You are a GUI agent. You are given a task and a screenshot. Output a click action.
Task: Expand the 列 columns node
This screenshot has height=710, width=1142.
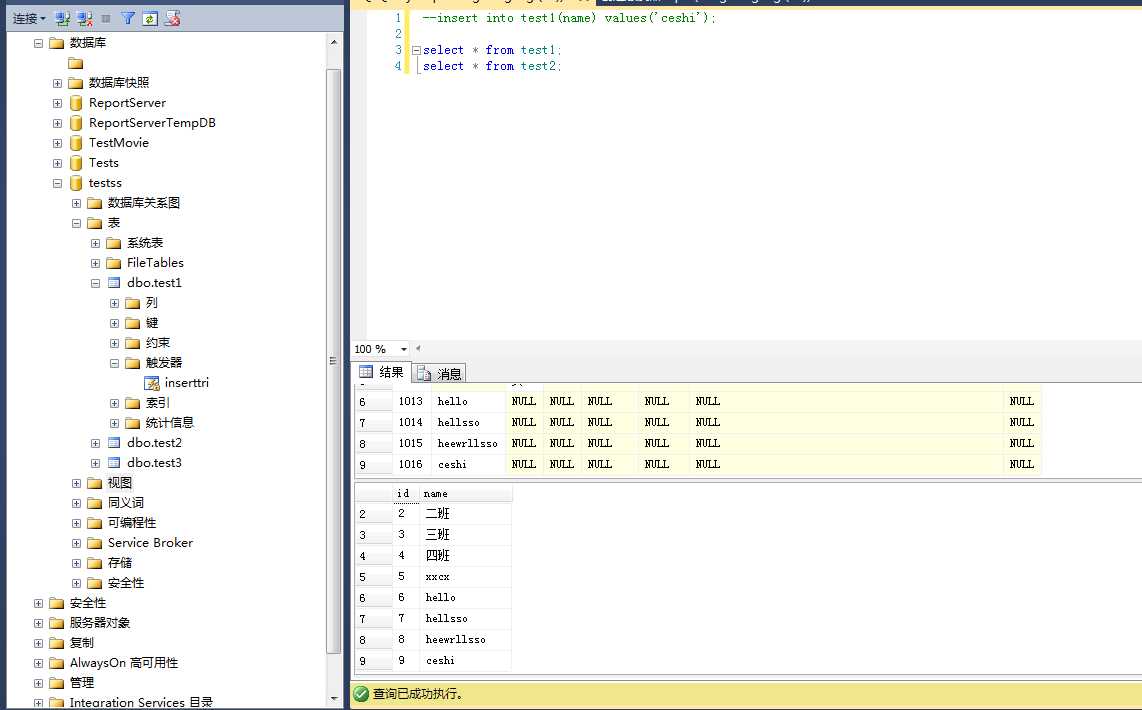pyautogui.click(x=114, y=303)
